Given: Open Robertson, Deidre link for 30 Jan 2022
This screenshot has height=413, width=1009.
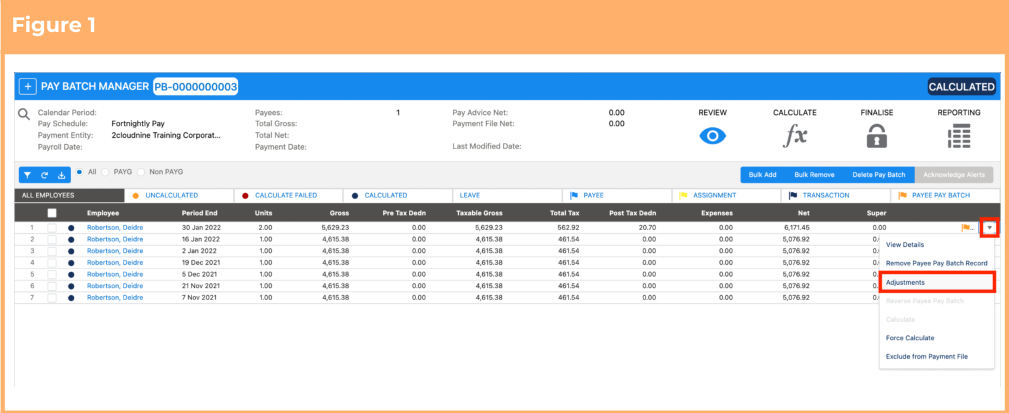Looking at the screenshot, I should (x=115, y=228).
